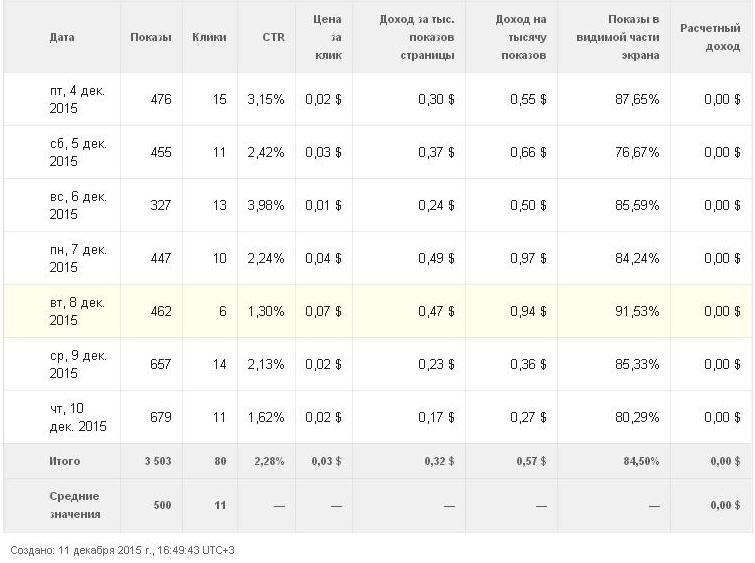Sort by the CTR column header
Viewport: 755px width, 563px height.
coord(273,37)
